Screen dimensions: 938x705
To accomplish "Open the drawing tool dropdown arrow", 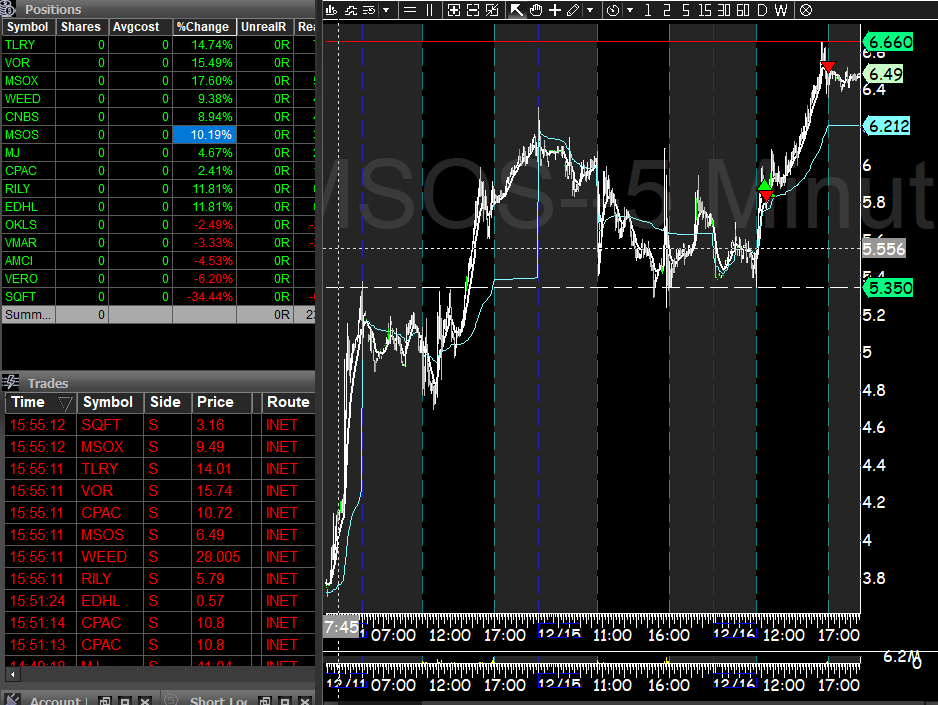I will [x=590, y=10].
